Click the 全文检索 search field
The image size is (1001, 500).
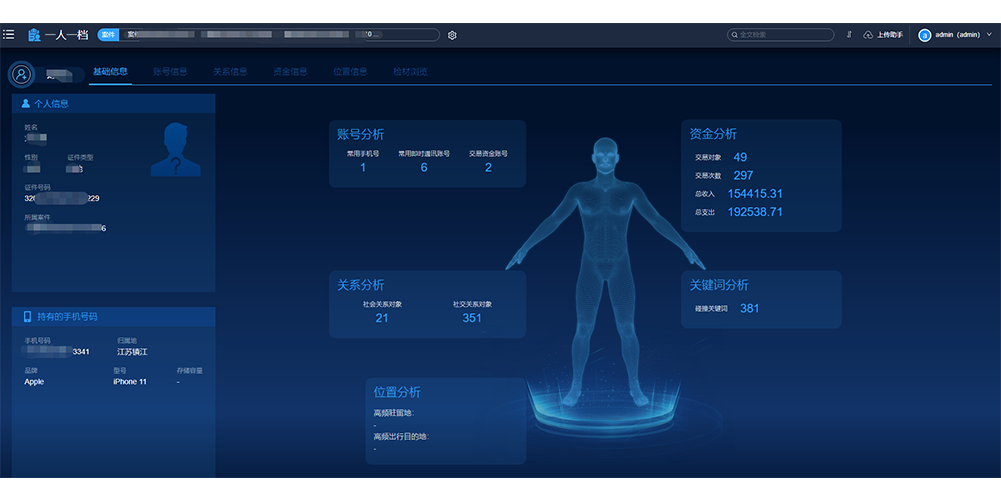(785, 35)
